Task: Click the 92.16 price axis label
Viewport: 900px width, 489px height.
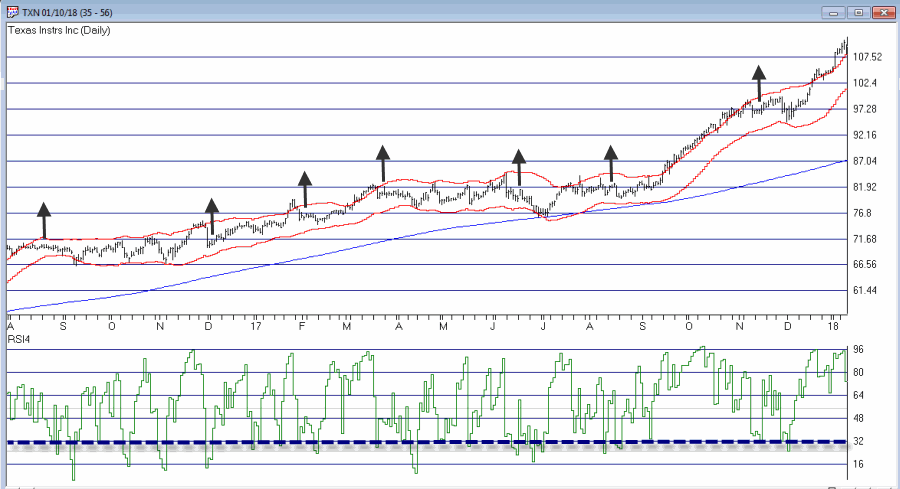Action: click(x=865, y=135)
